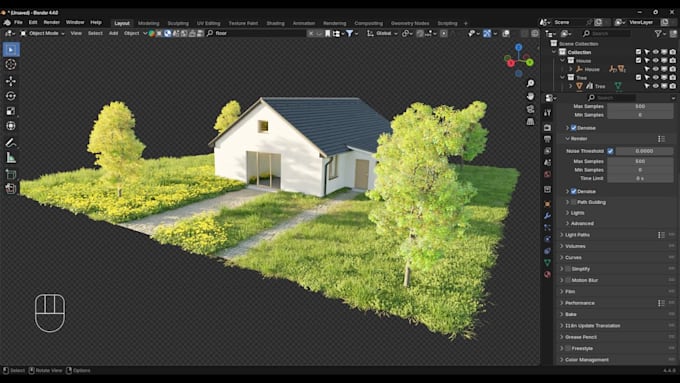Click the pan view hand icon

tap(530, 96)
